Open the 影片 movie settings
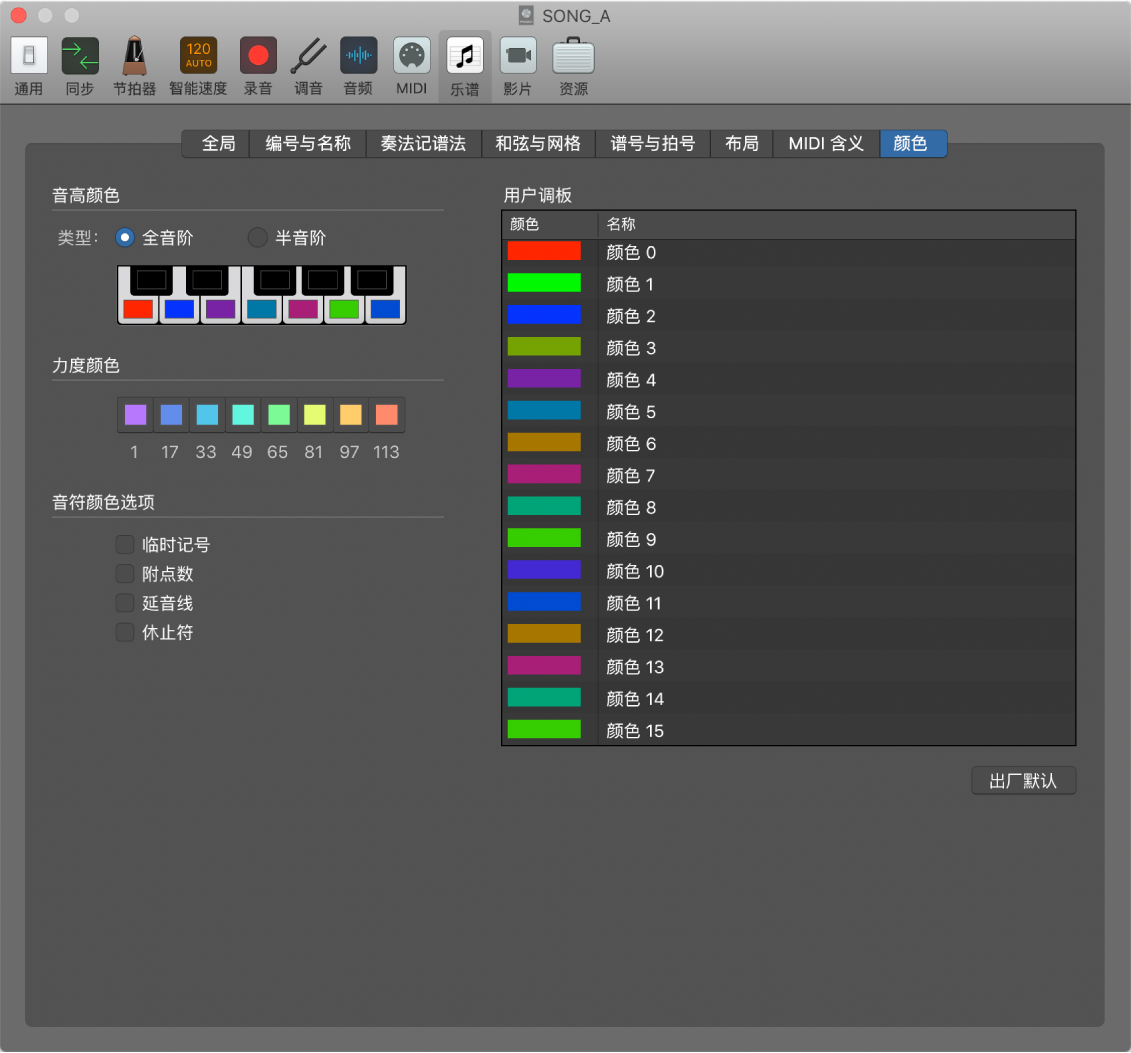This screenshot has height=1053, width=1131. click(518, 66)
